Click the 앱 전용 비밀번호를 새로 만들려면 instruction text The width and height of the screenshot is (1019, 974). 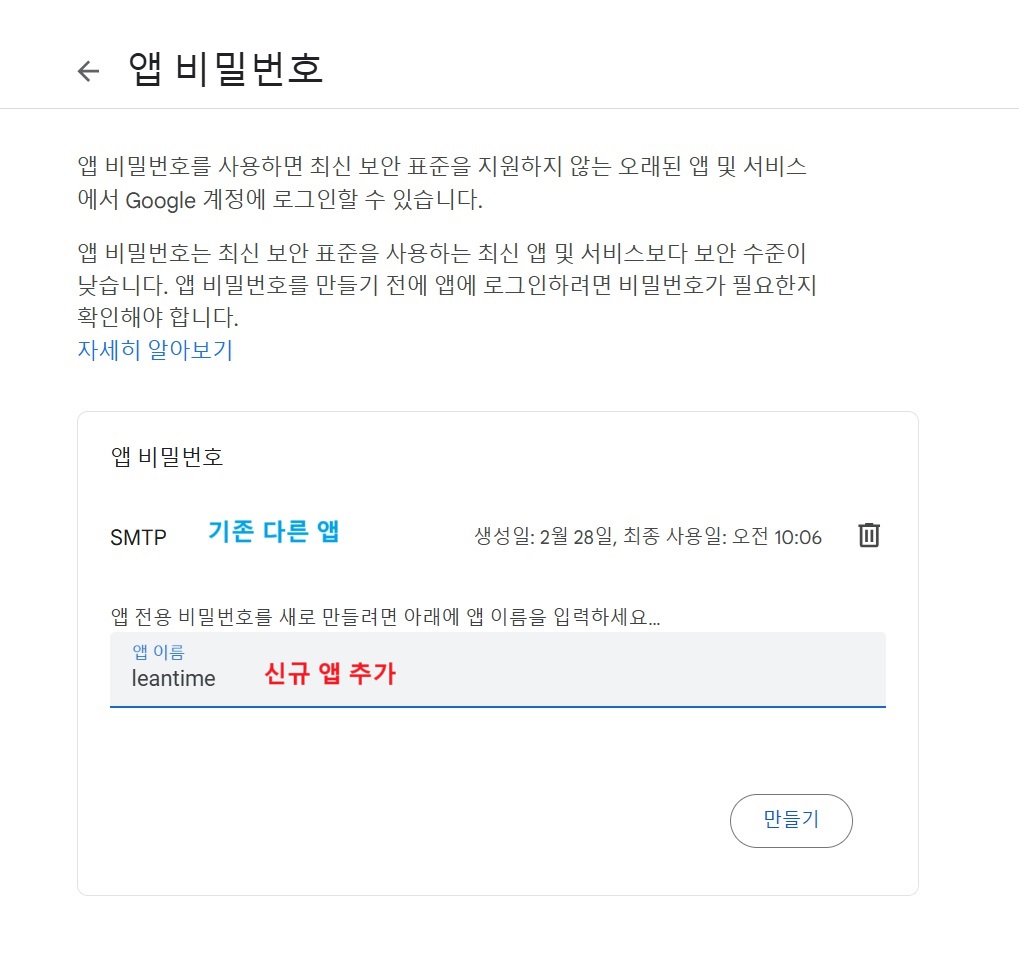[385, 616]
